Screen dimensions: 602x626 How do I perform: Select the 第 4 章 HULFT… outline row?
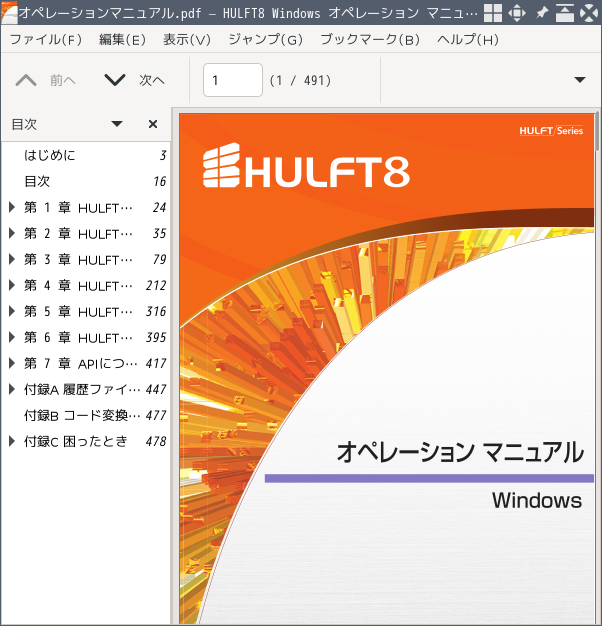coord(86,285)
